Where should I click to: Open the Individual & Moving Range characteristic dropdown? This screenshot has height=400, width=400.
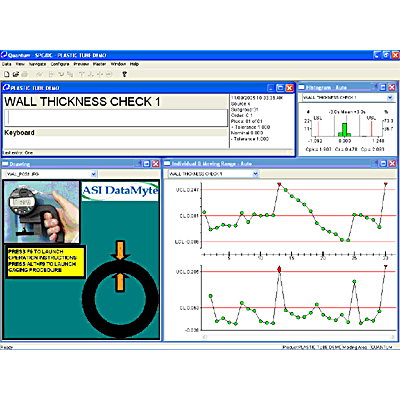click(255, 174)
